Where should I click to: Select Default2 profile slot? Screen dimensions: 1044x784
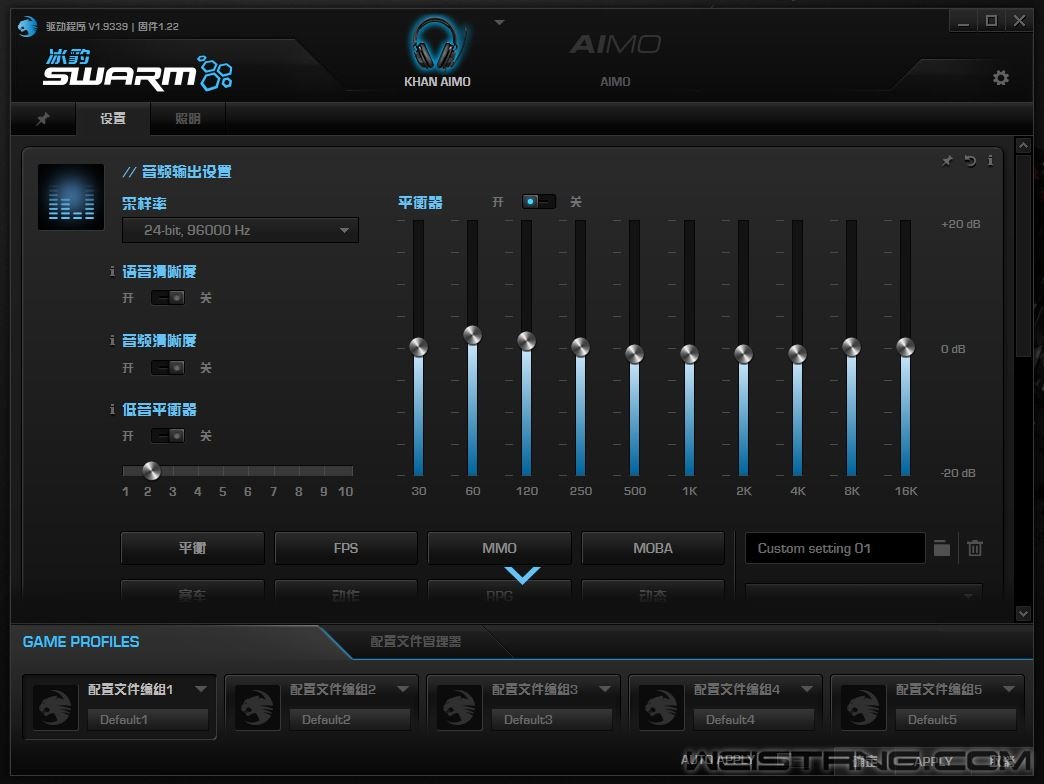(350, 719)
